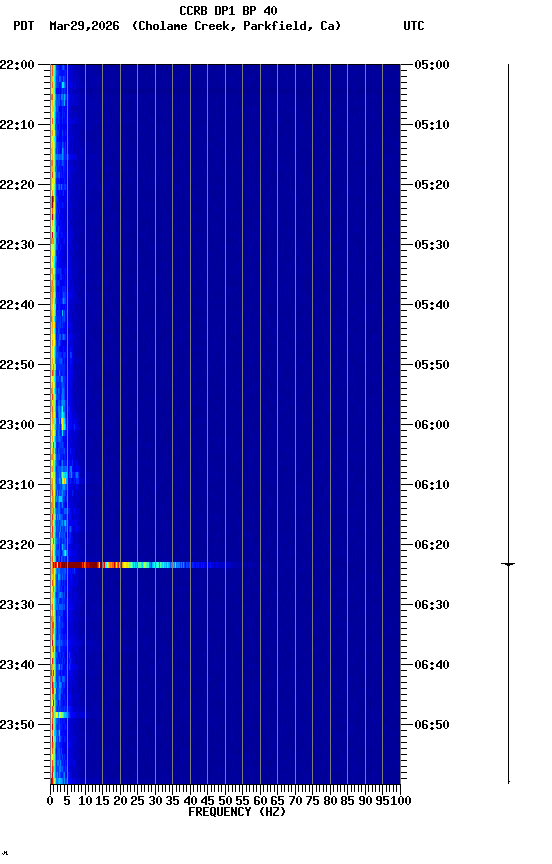The width and height of the screenshot is (552, 864).
Task: Click the 70 Hz frequency axis label
Action: click(x=295, y=801)
